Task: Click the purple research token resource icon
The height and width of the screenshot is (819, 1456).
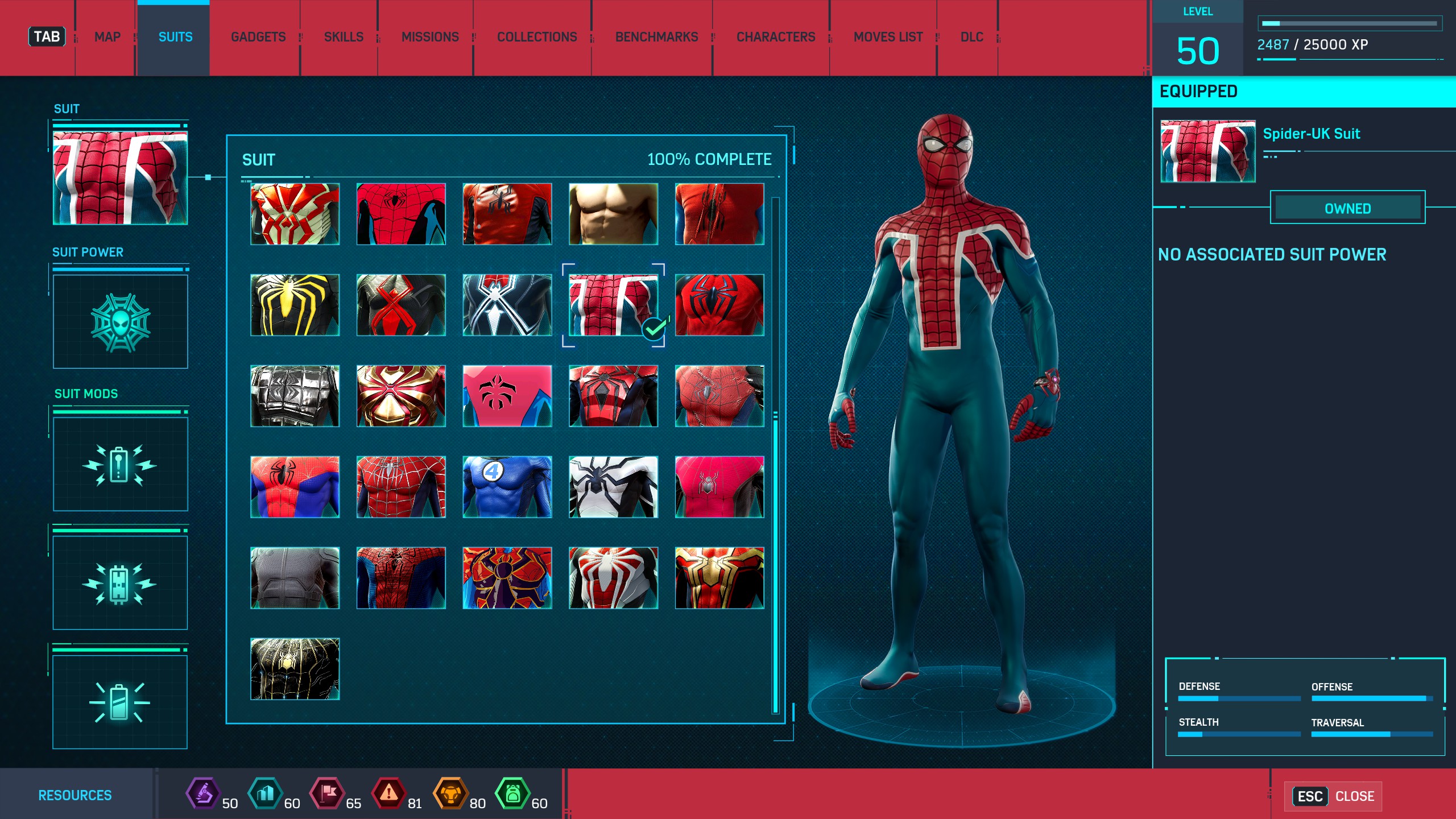Action: [x=203, y=793]
